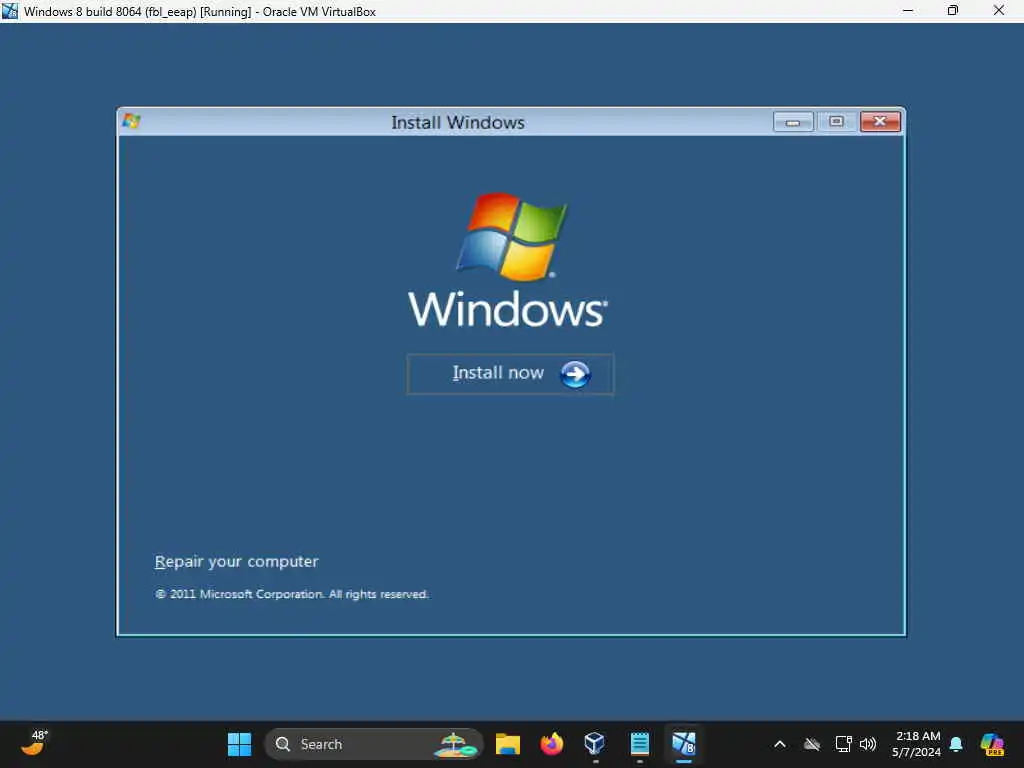Open the network status tray icon
The image size is (1024, 768).
[843, 744]
